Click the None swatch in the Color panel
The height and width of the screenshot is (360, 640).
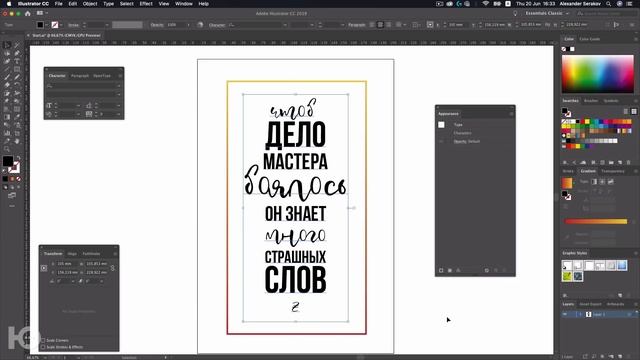tap(564, 49)
